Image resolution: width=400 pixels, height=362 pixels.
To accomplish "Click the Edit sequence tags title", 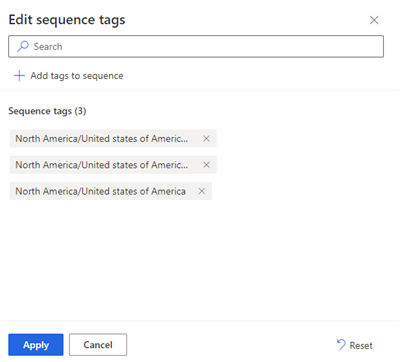I will 67,20.
